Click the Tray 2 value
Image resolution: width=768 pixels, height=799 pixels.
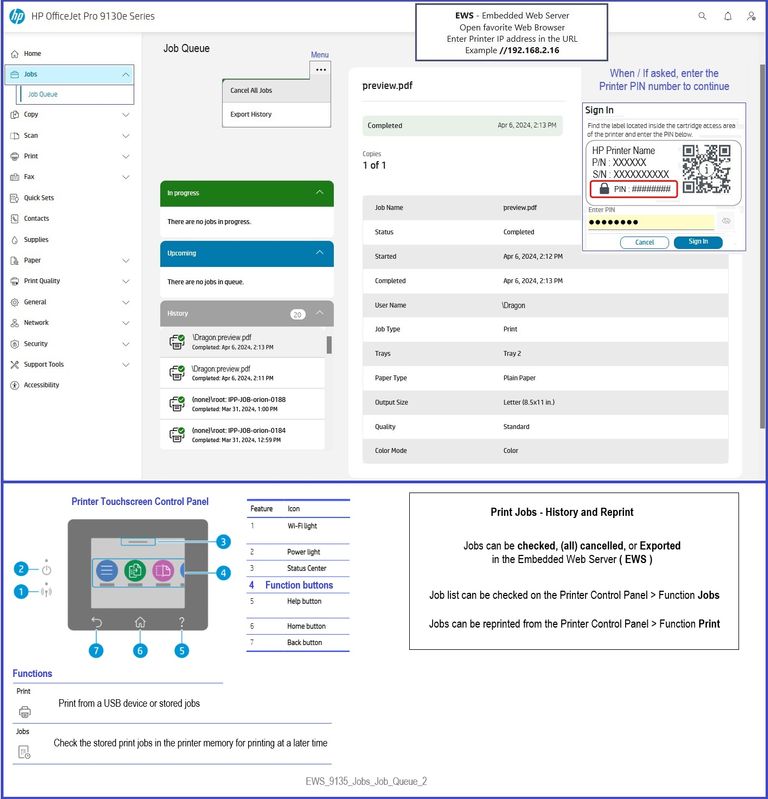(x=512, y=354)
